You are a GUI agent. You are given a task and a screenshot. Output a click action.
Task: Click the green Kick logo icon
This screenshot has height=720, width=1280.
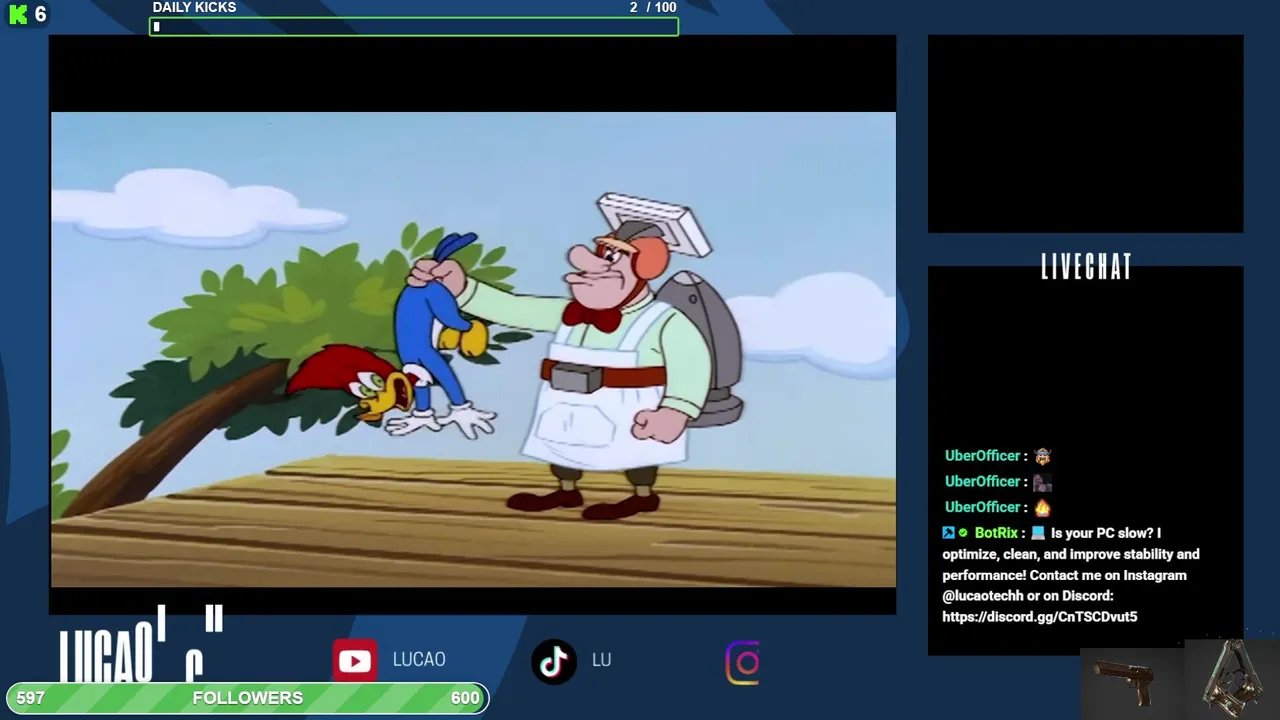18,14
